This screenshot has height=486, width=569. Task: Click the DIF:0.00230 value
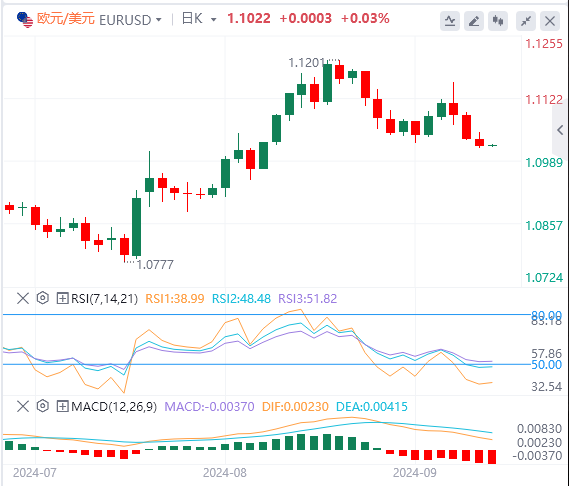295,407
